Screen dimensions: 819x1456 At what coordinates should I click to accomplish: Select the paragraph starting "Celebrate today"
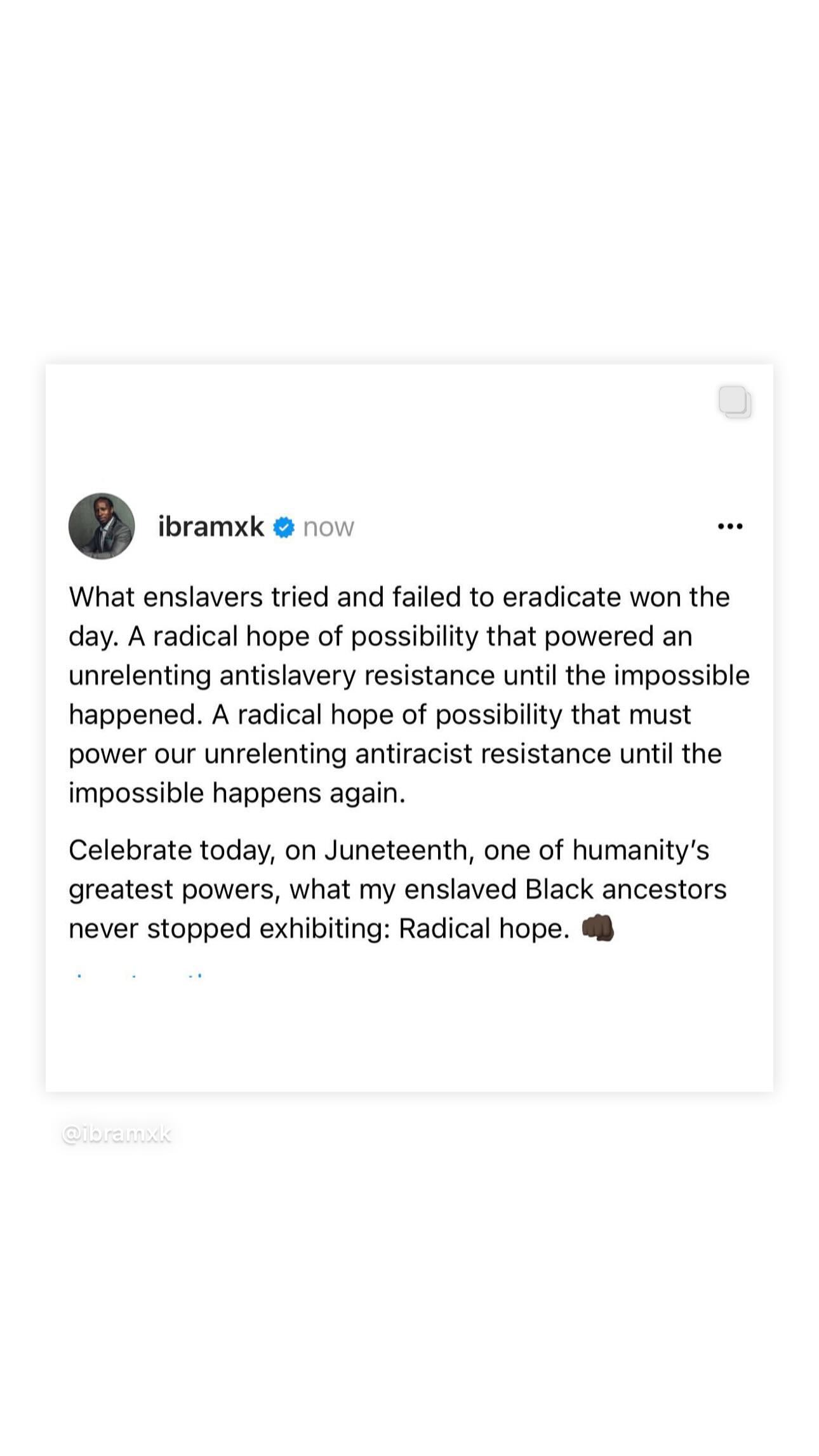[x=397, y=889]
